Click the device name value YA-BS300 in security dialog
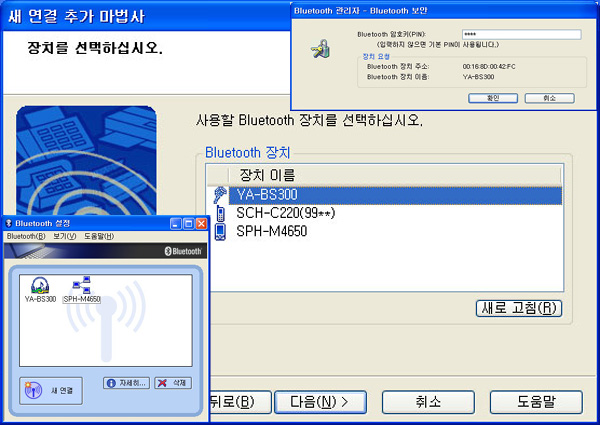The image size is (600, 425). [478, 77]
